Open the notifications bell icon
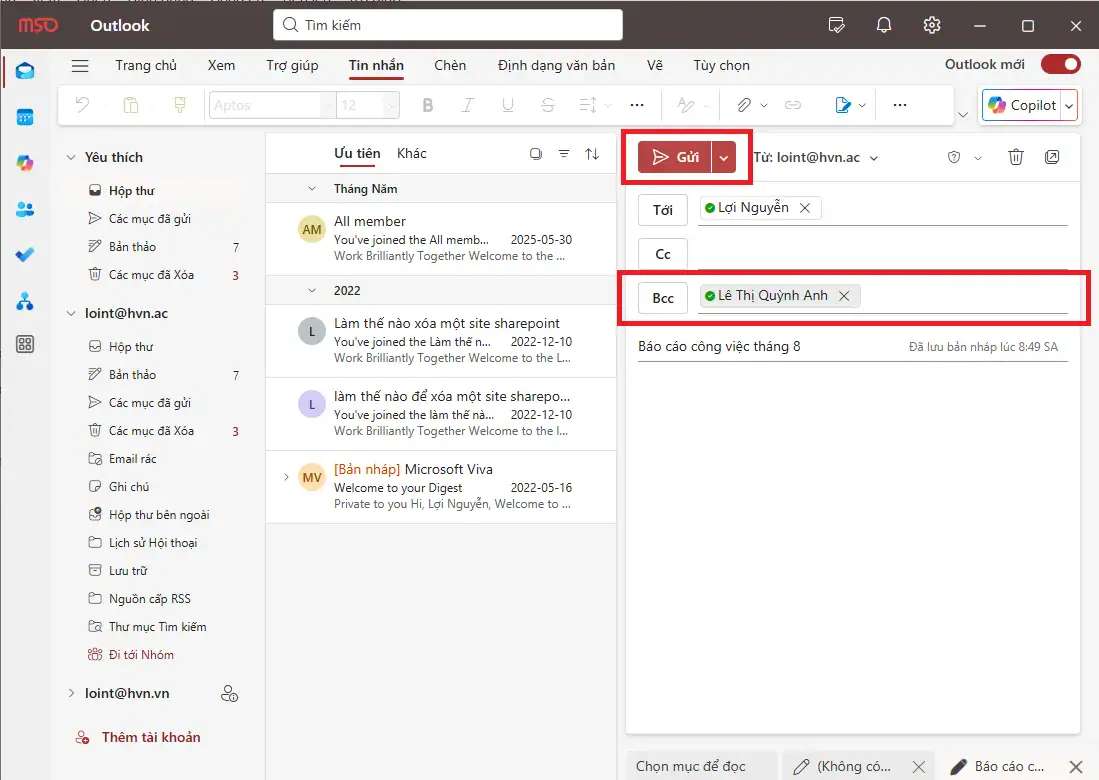Screen dimensions: 1099x780 tap(884, 25)
